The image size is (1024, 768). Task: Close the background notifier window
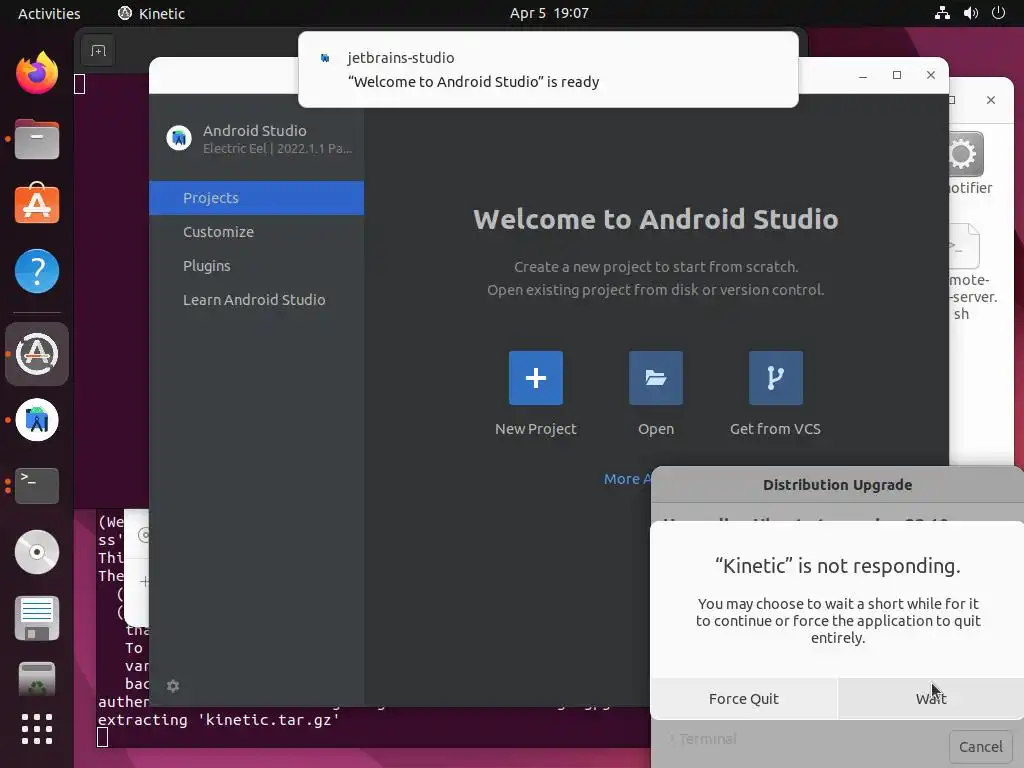(991, 100)
